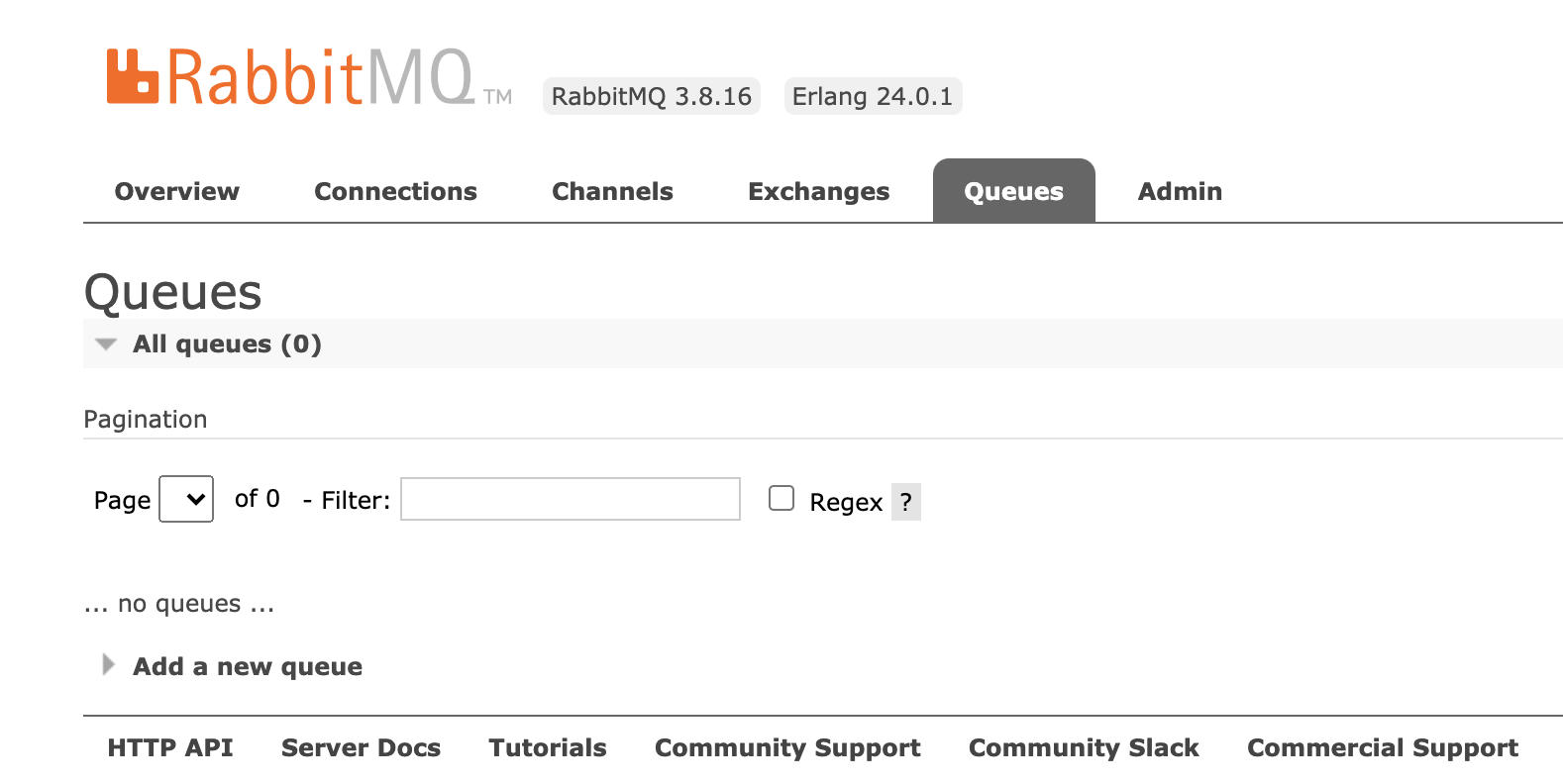This screenshot has height=784, width=1563.
Task: Open the Page number dropdown
Action: [x=186, y=499]
